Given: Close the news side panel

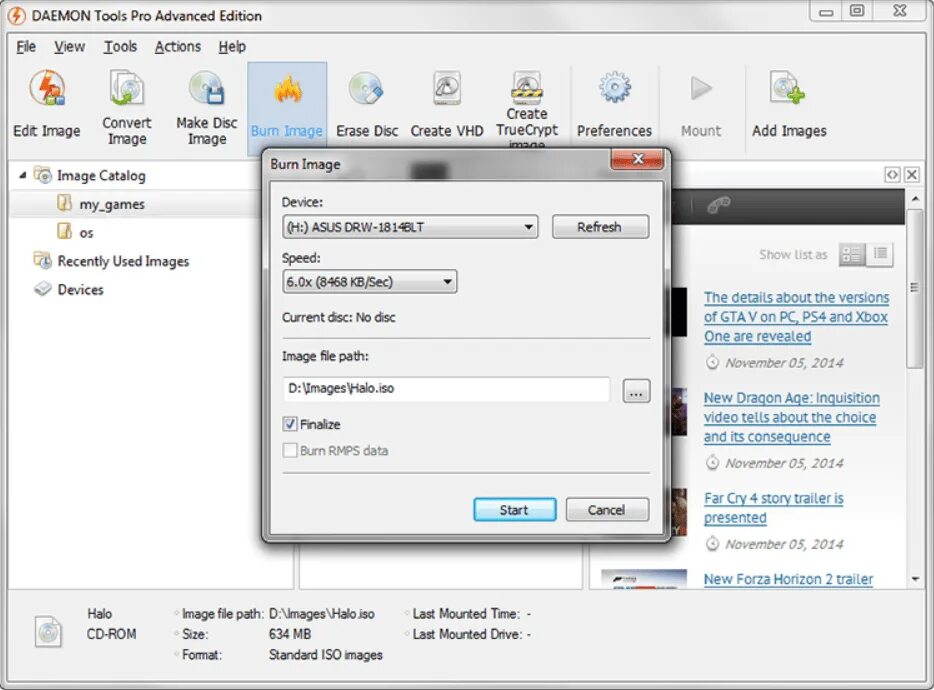Looking at the screenshot, I should 911,175.
